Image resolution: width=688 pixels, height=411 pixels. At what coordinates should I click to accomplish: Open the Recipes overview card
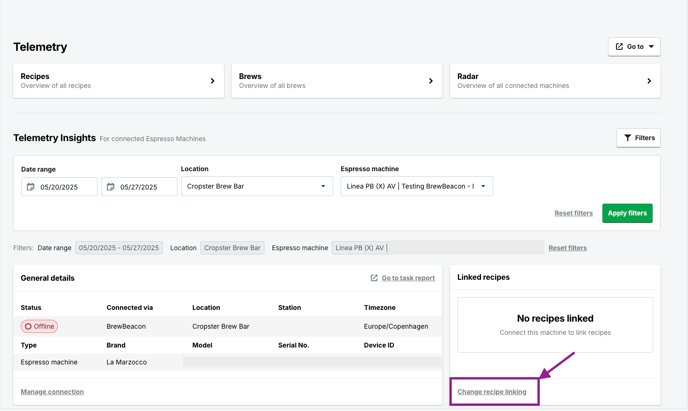(118, 81)
